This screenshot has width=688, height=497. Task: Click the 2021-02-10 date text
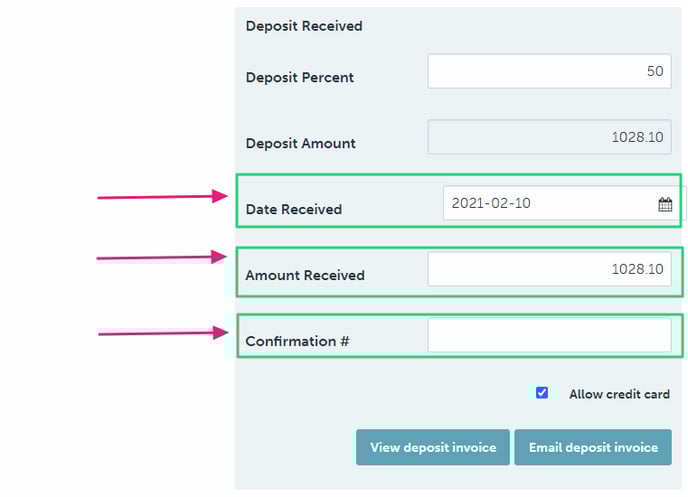pyautogui.click(x=491, y=203)
